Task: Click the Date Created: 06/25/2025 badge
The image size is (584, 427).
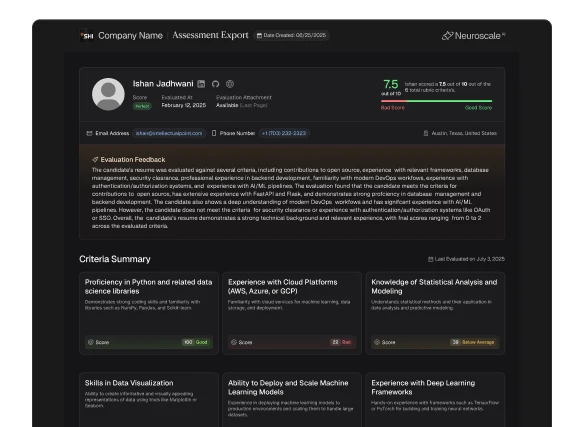Action: tap(291, 35)
